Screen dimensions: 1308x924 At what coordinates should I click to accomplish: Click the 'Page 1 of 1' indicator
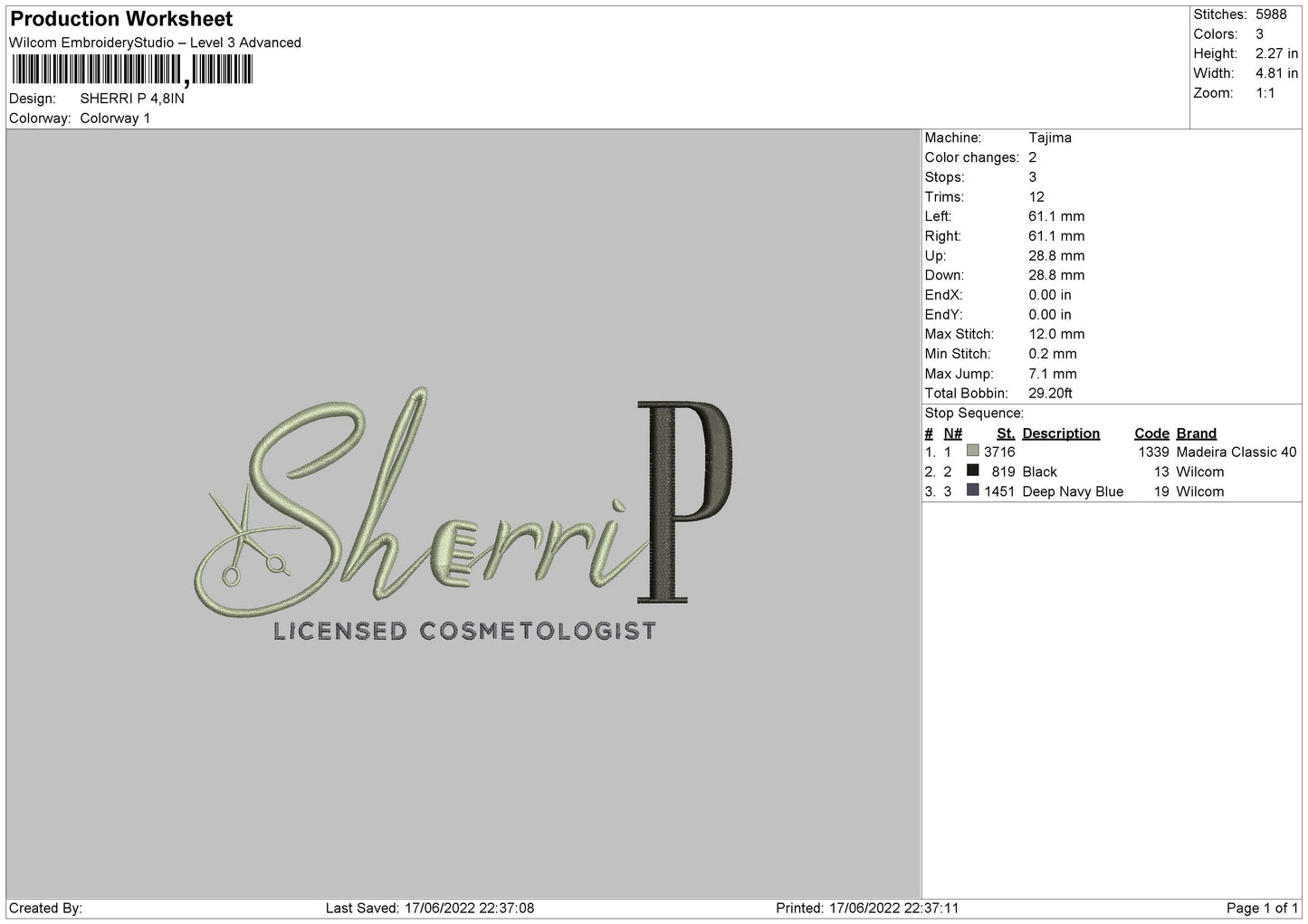1263,909
